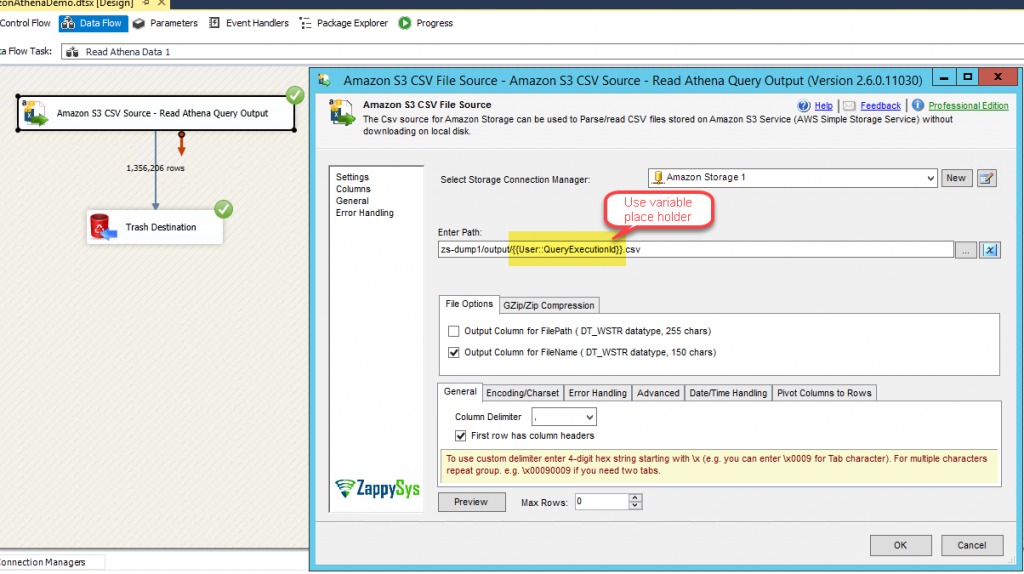Click the edit connection icon beside New

pos(988,178)
